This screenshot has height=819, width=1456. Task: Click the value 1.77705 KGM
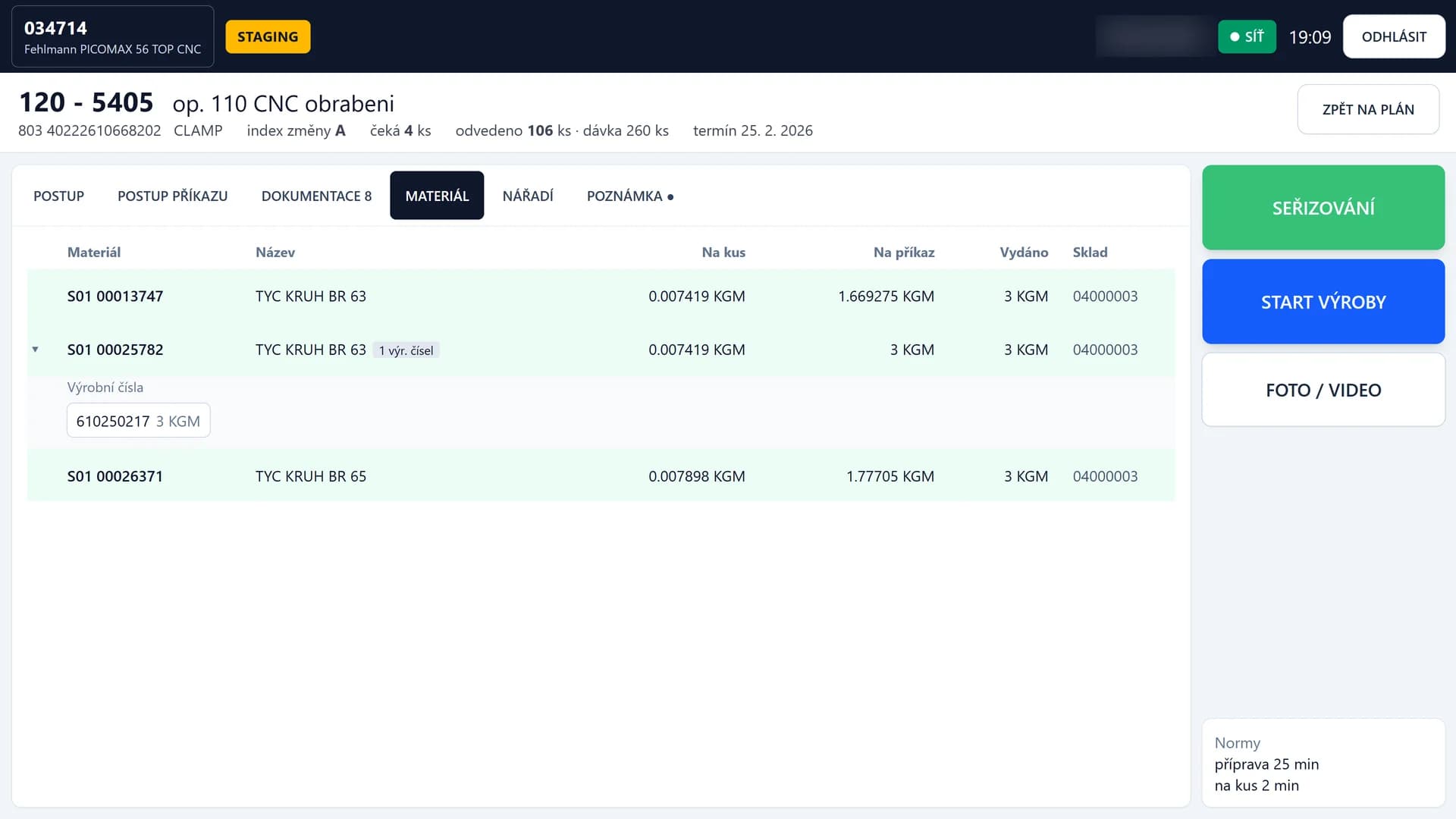point(890,476)
